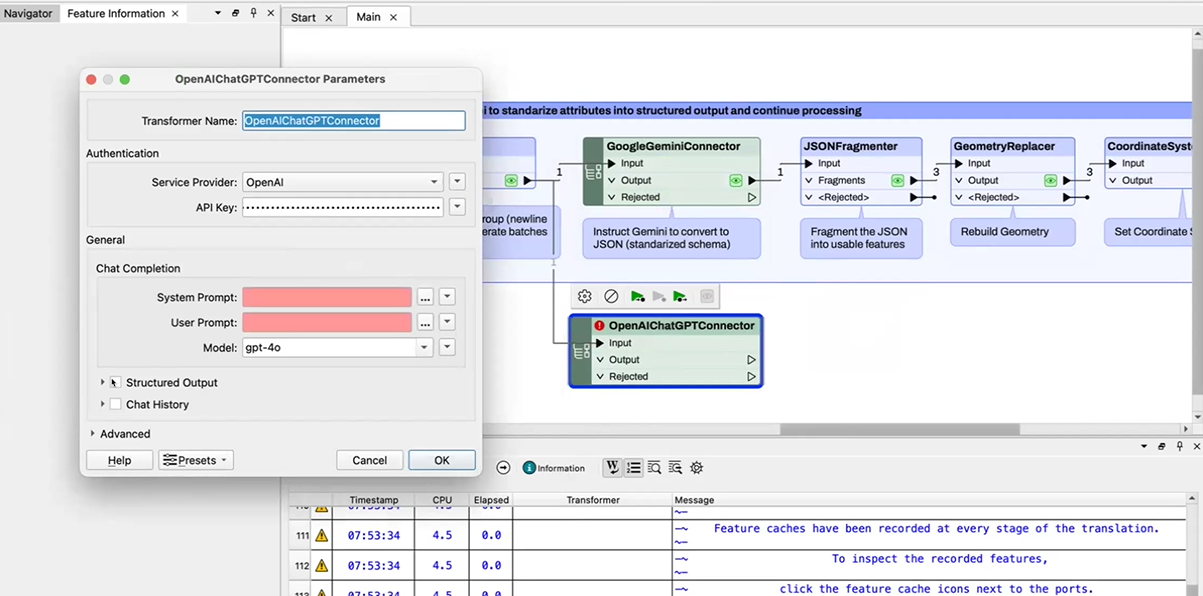Open transformer parameters via gear icon
The width and height of the screenshot is (1203, 596).
[585, 297]
